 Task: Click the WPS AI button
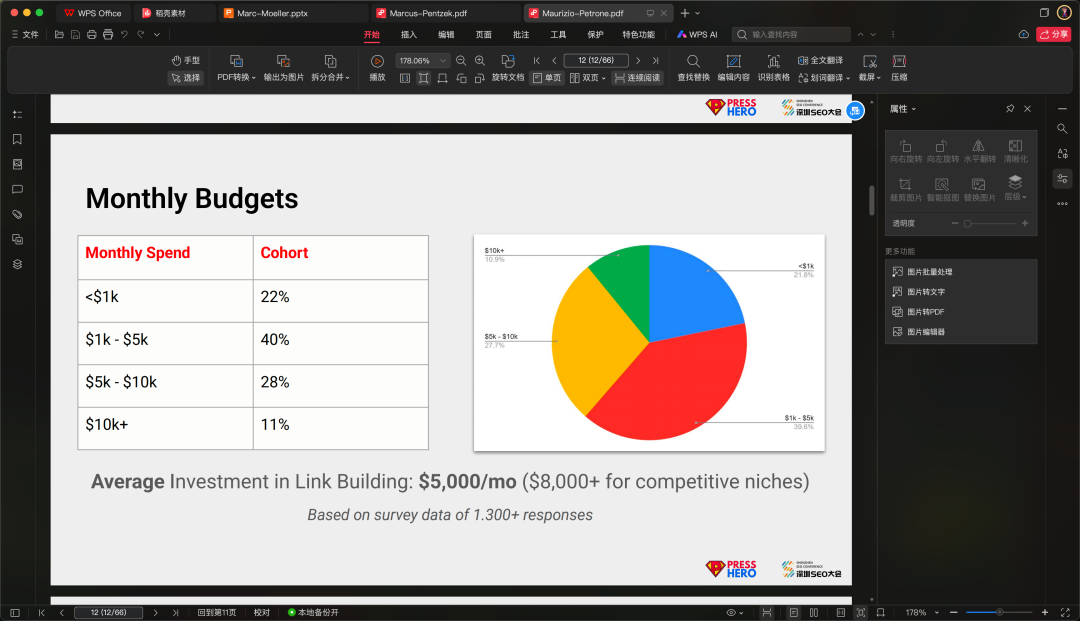pos(697,34)
